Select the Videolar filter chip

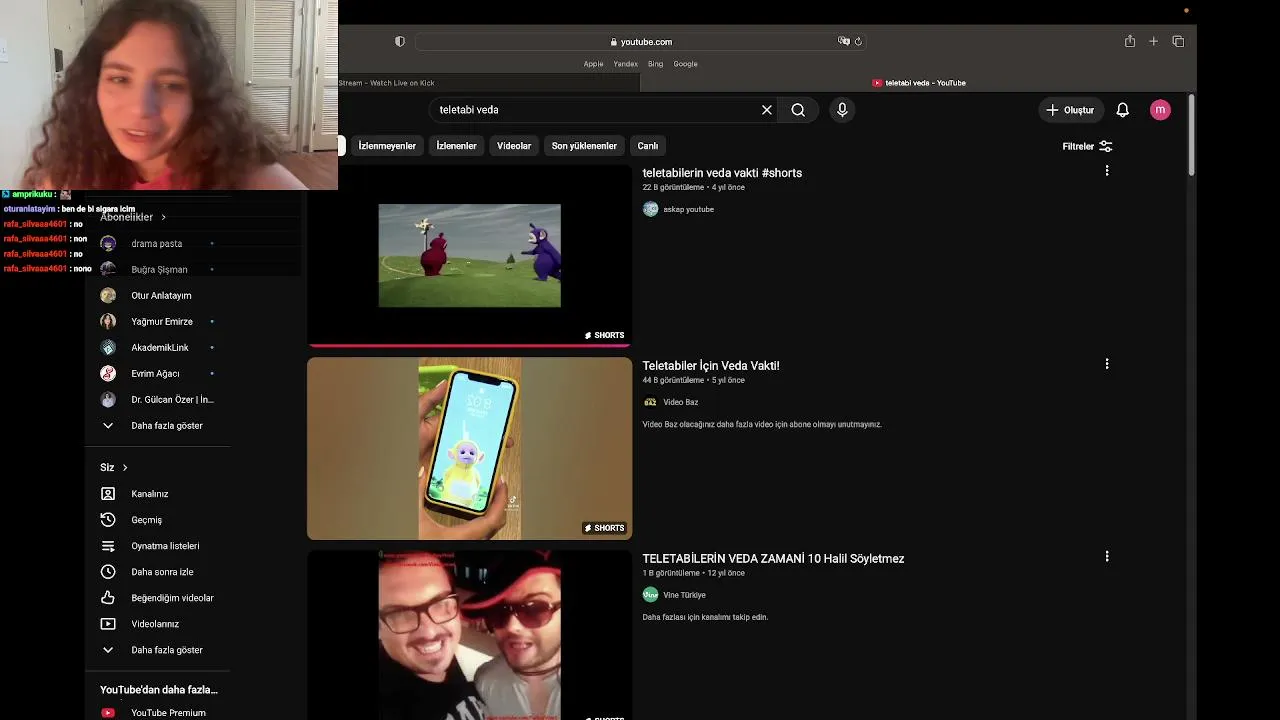point(514,146)
